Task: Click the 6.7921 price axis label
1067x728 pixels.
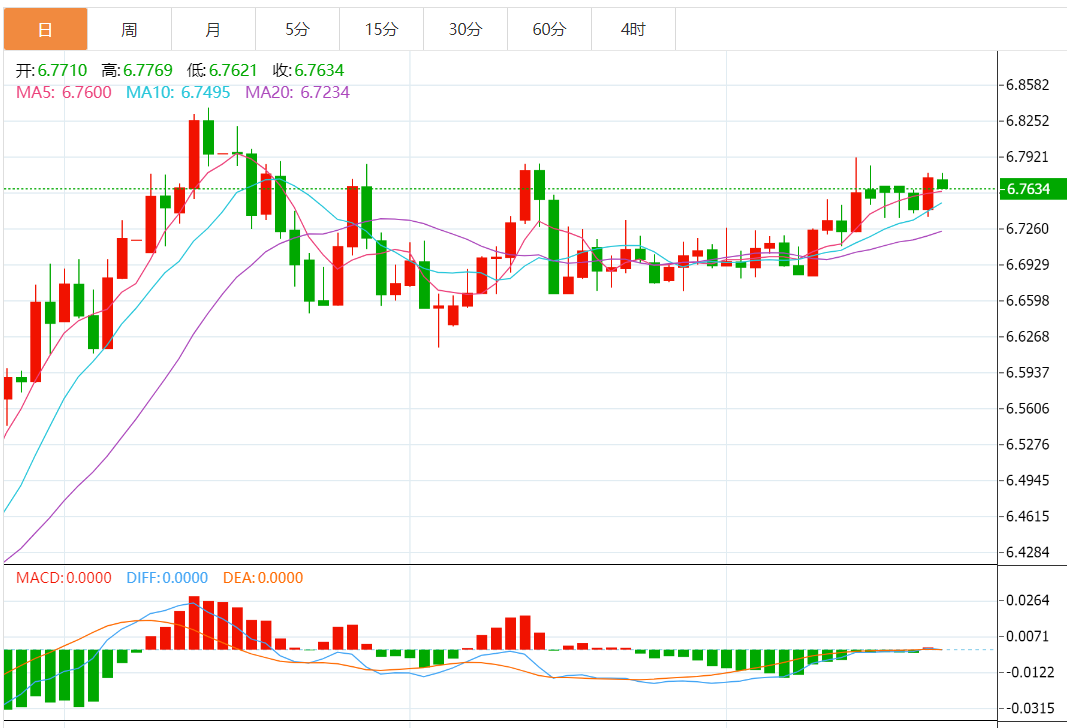Action: point(1028,157)
